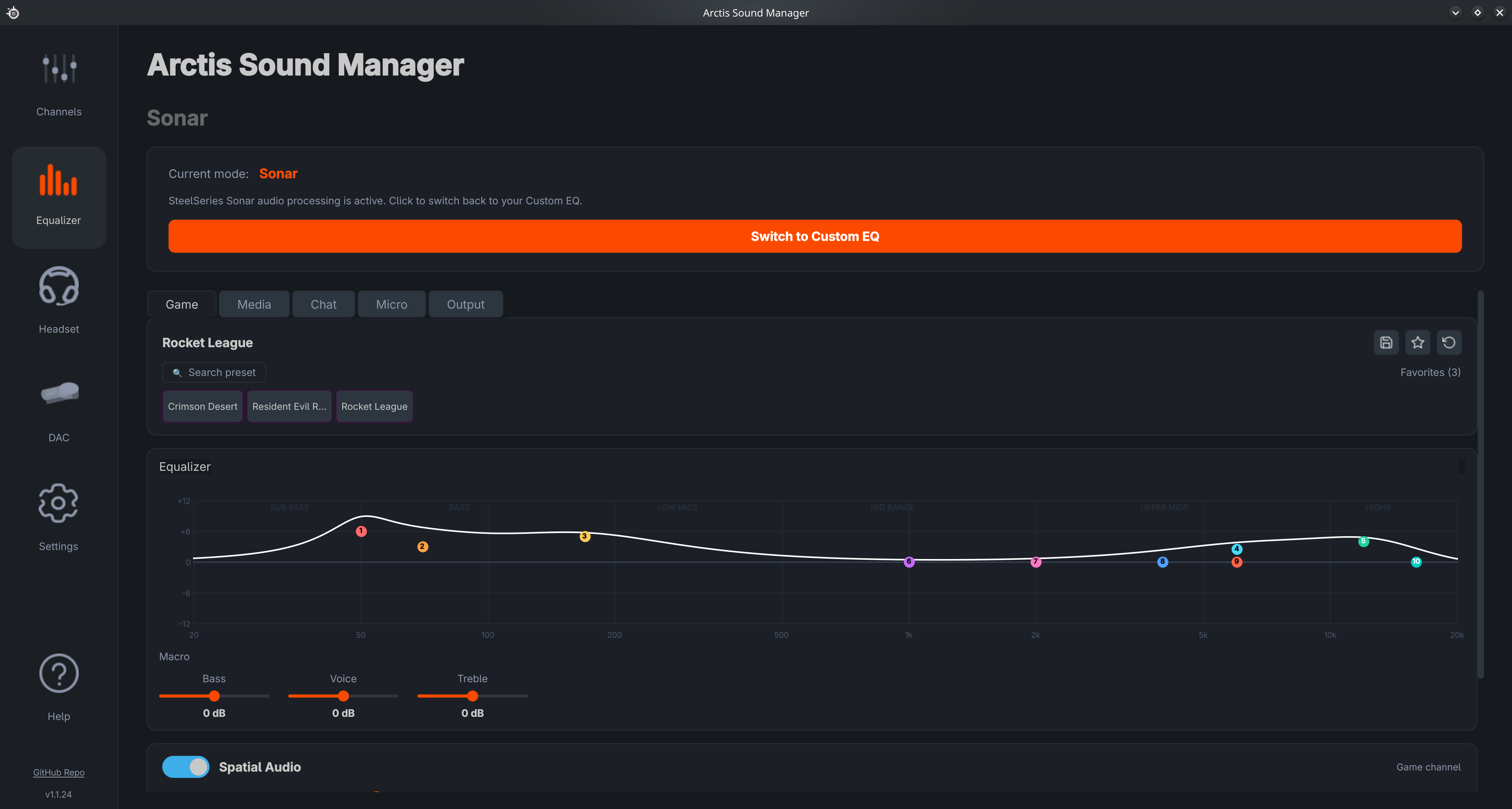The height and width of the screenshot is (809, 1512).
Task: Switch to the Micro tab
Action: 391,304
